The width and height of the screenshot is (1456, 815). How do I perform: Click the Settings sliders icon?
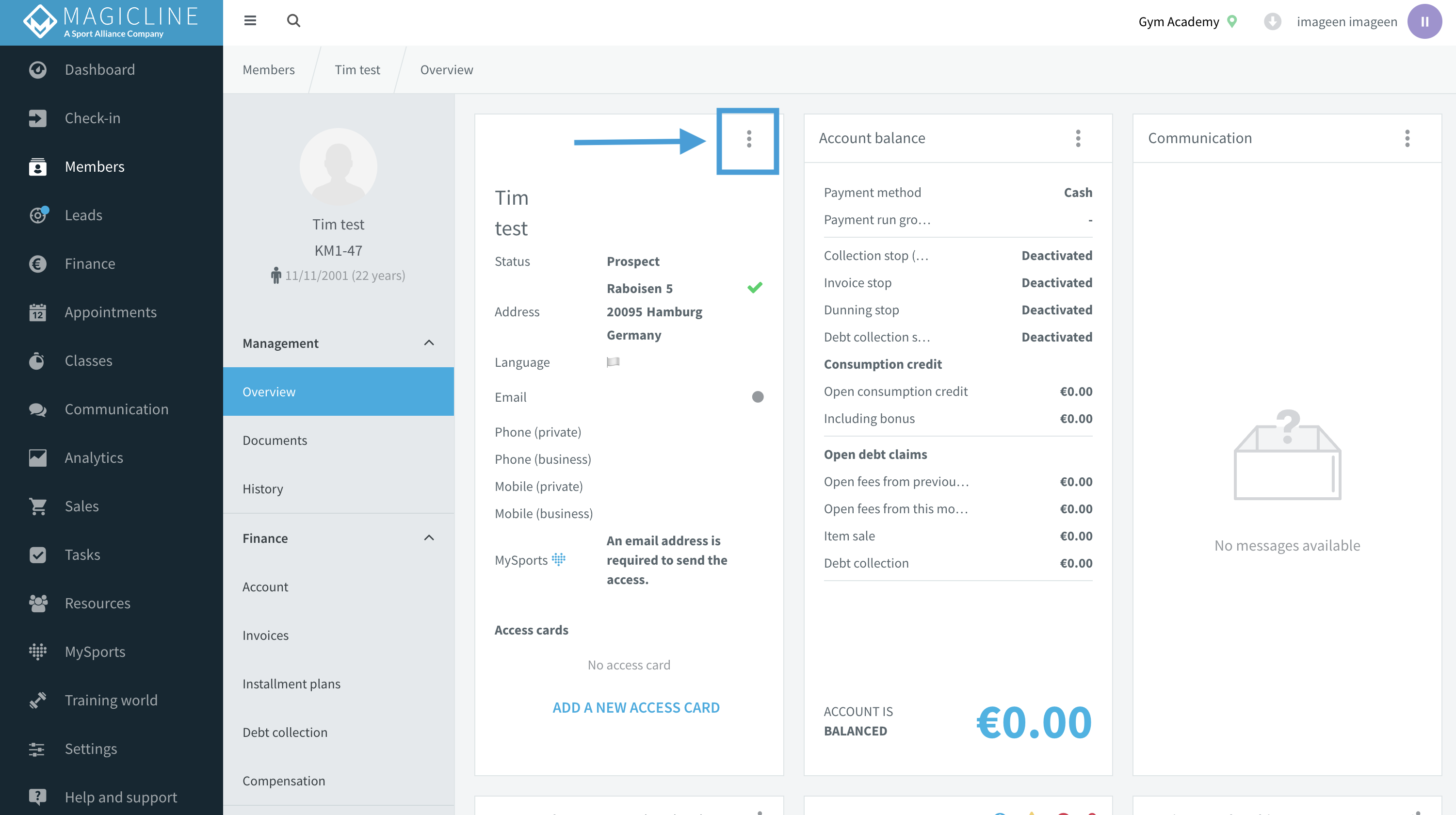(x=38, y=749)
